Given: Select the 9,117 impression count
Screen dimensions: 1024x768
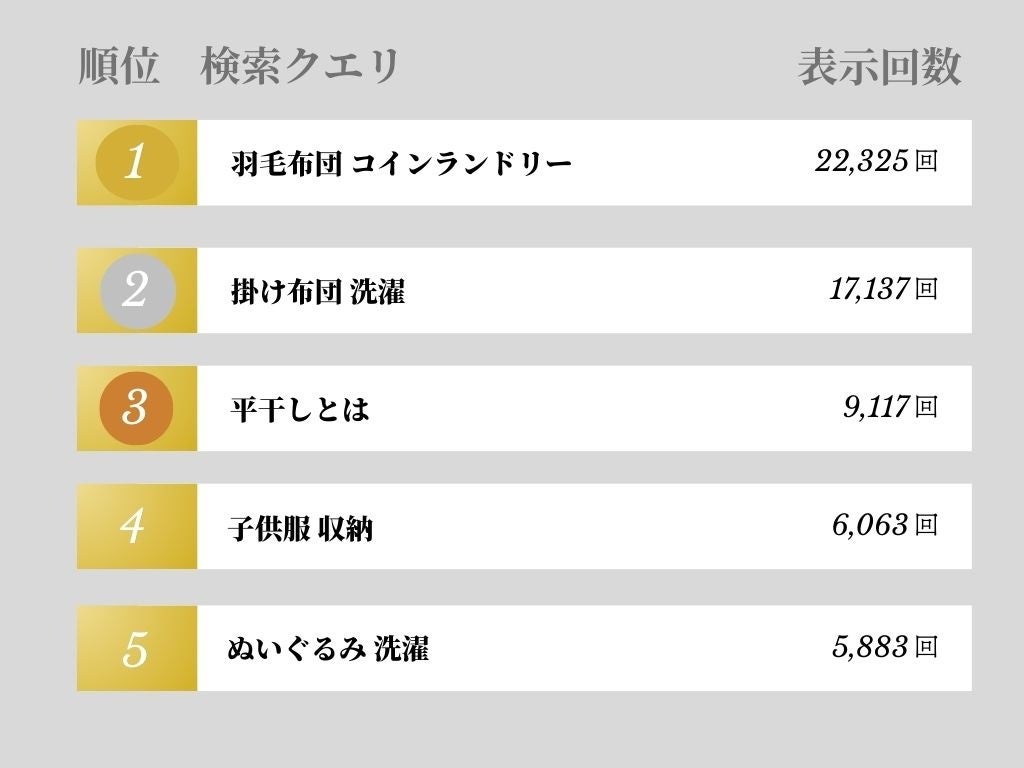Looking at the screenshot, I should tap(875, 407).
